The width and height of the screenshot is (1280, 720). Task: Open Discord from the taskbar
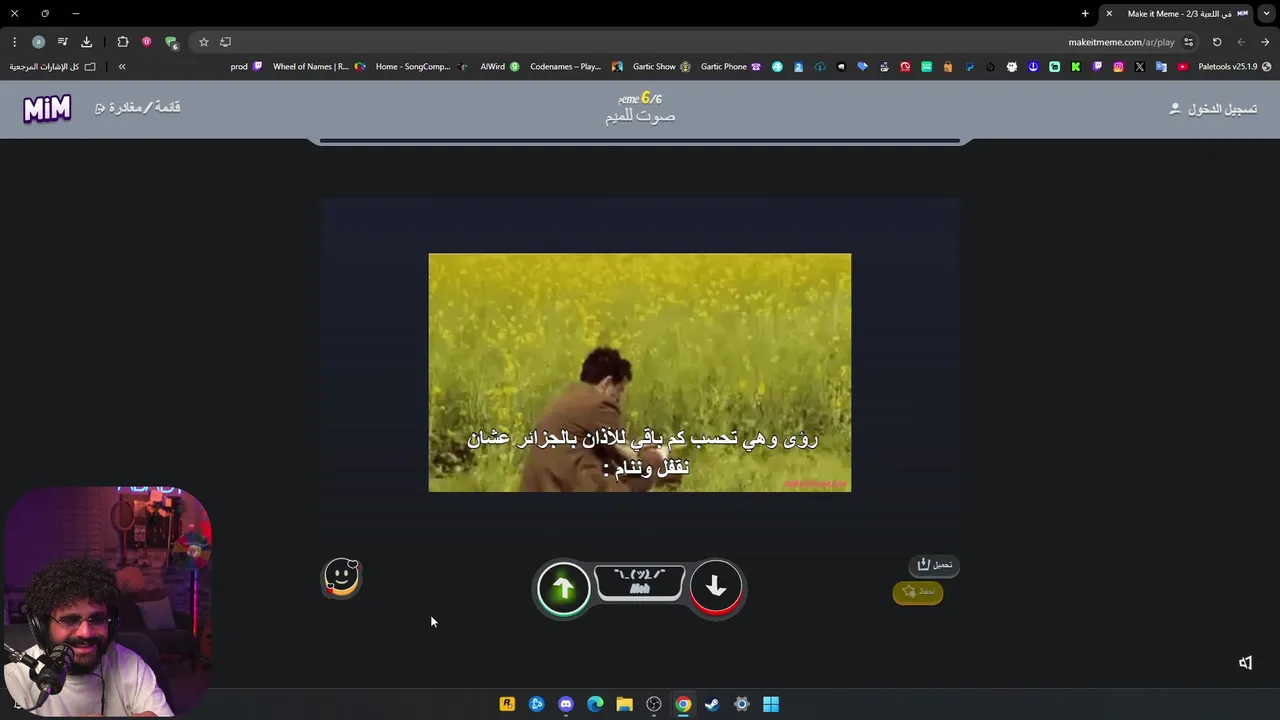pos(566,704)
